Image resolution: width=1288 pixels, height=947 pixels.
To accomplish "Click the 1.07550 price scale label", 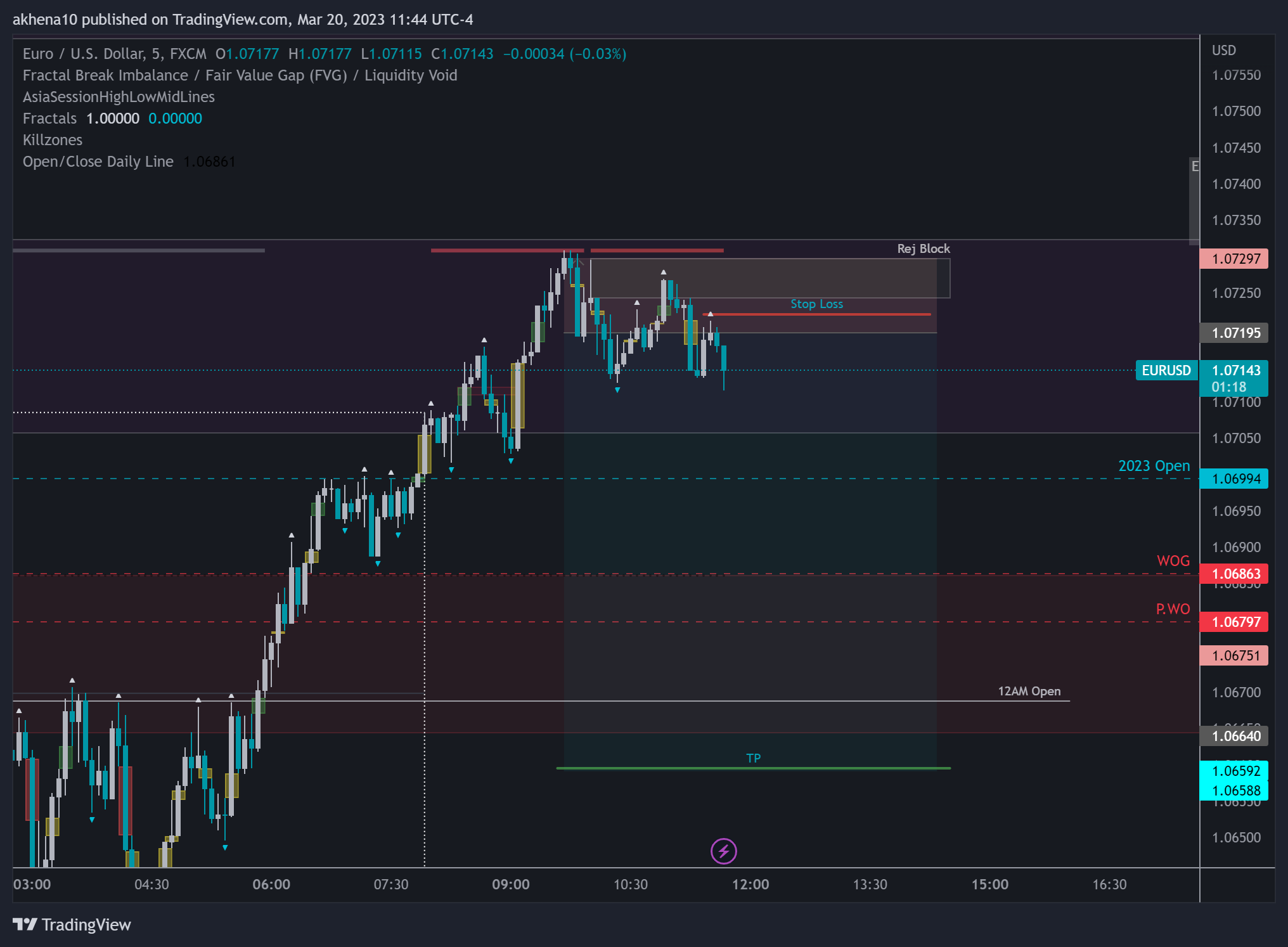I will pos(1236,75).
